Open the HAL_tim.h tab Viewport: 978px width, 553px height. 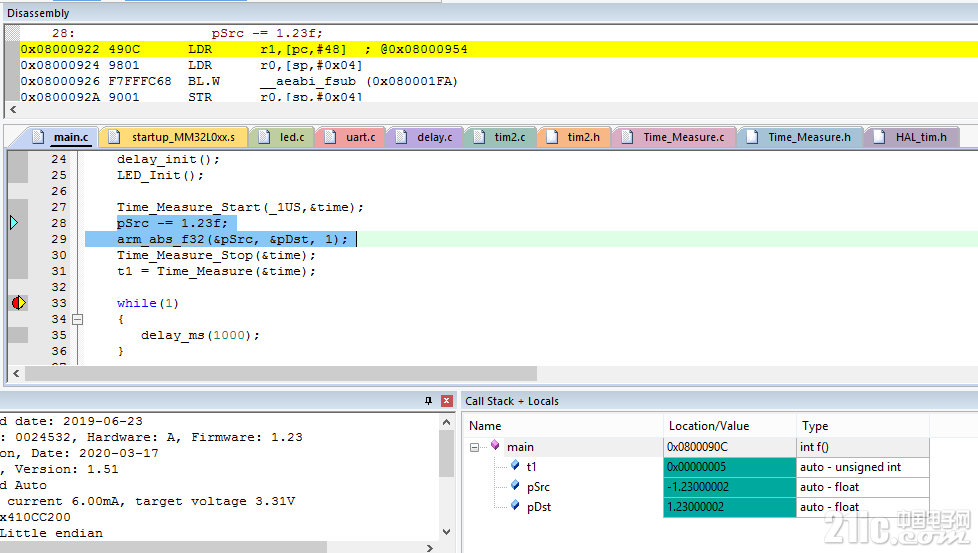pyautogui.click(x=912, y=137)
